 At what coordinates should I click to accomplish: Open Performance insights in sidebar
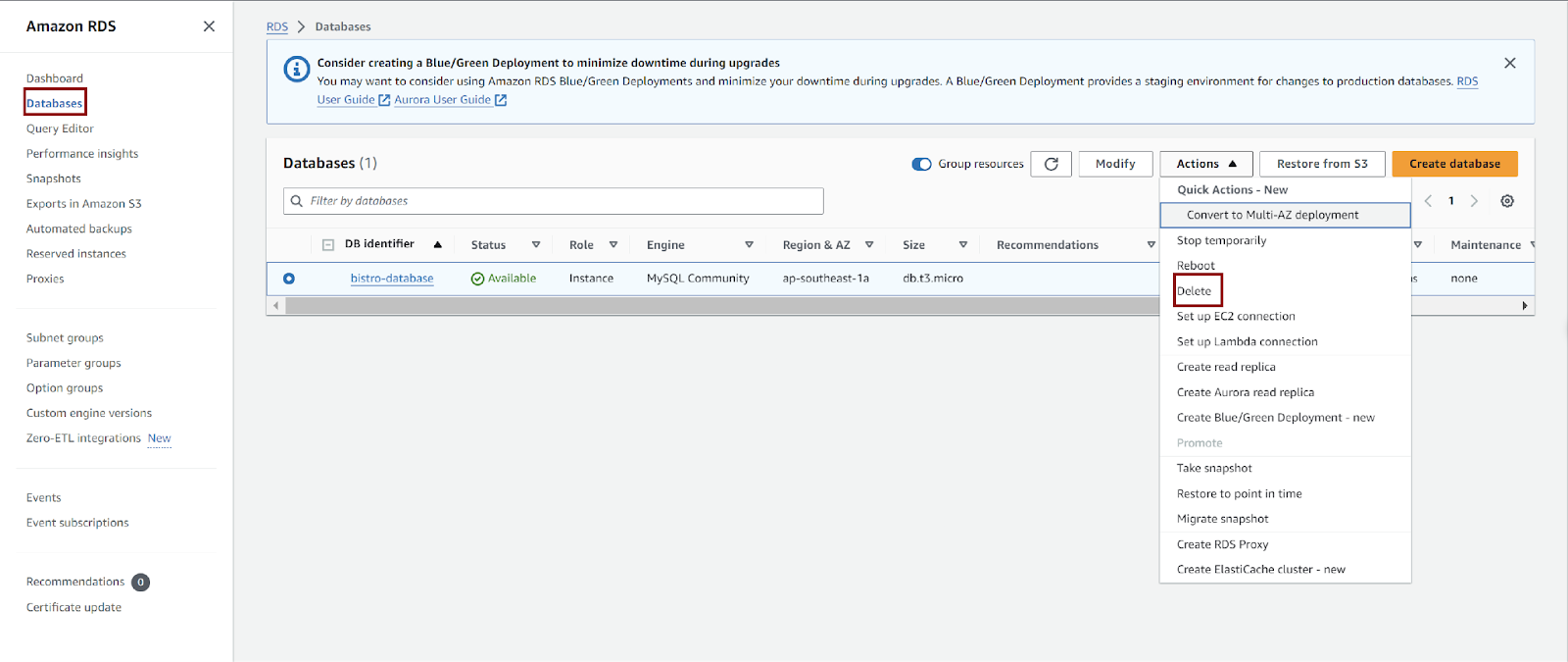pos(82,154)
